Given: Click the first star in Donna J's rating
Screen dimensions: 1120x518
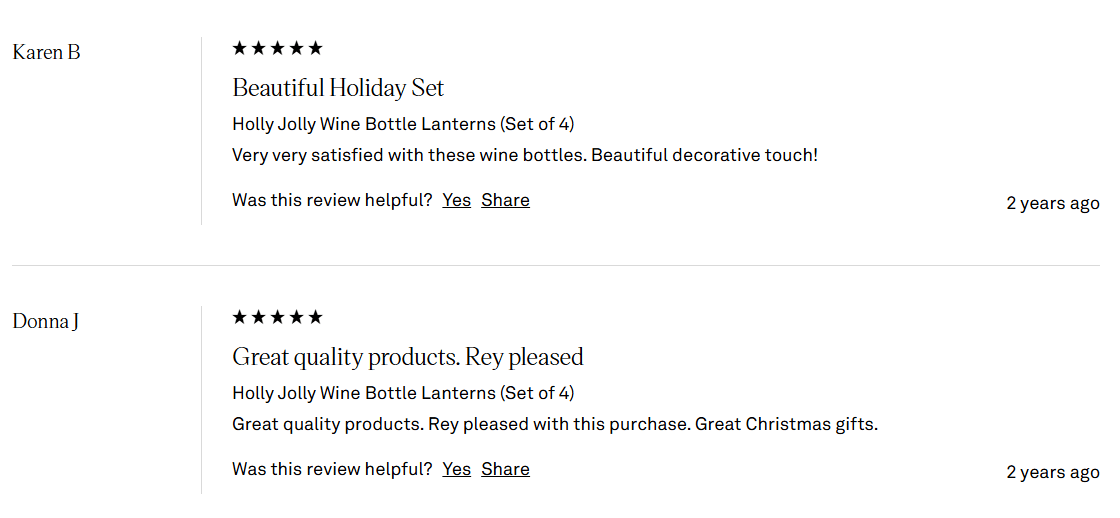Looking at the screenshot, I should (240, 317).
